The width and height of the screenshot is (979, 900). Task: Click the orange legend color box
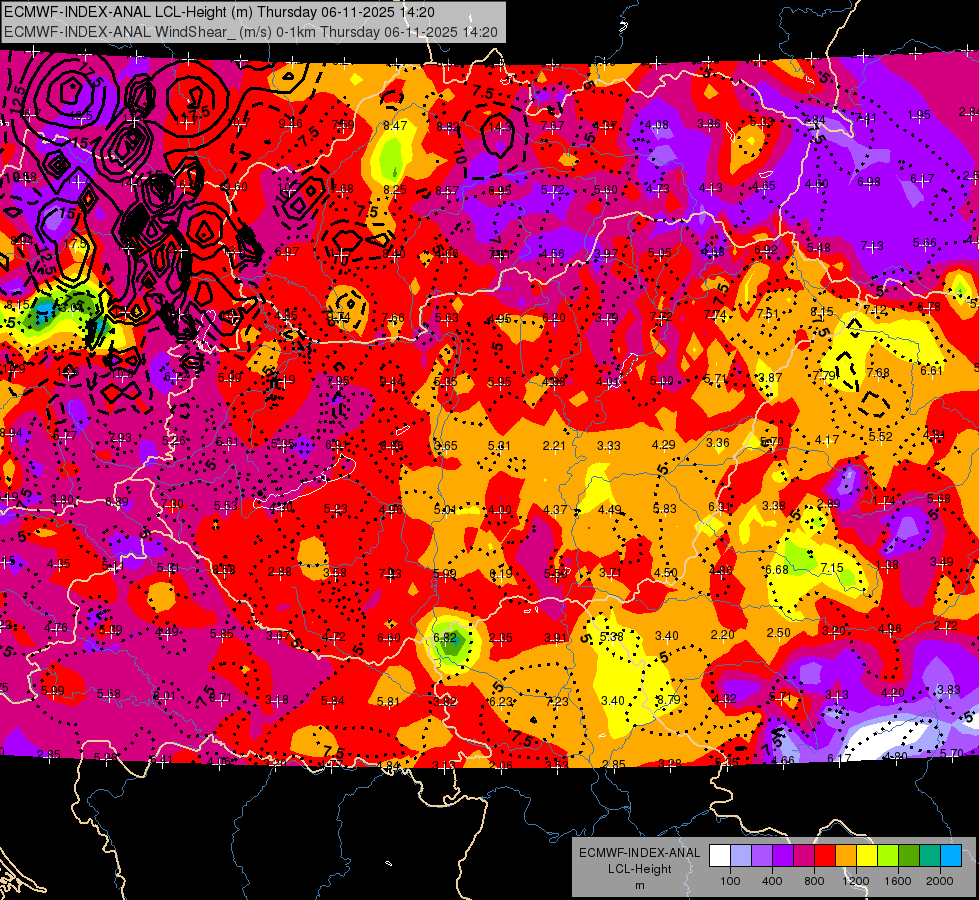(x=846, y=856)
